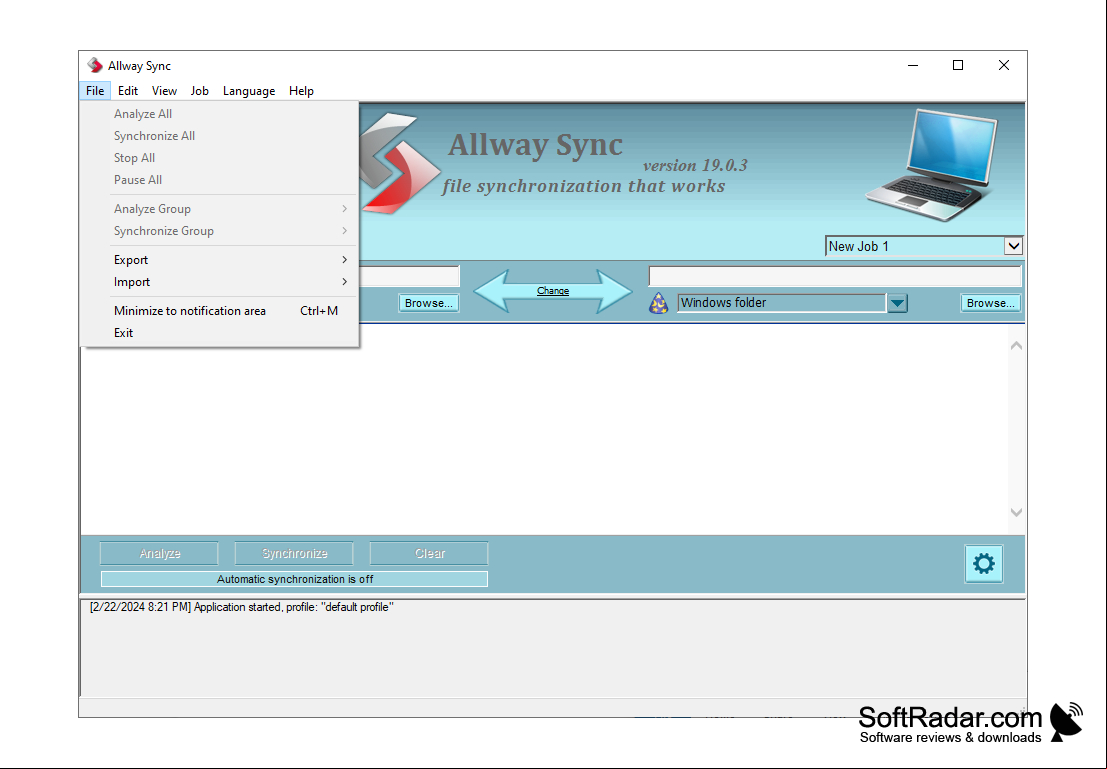This screenshot has height=769, width=1107.
Task: Expand the Import submenu
Action: (220, 281)
